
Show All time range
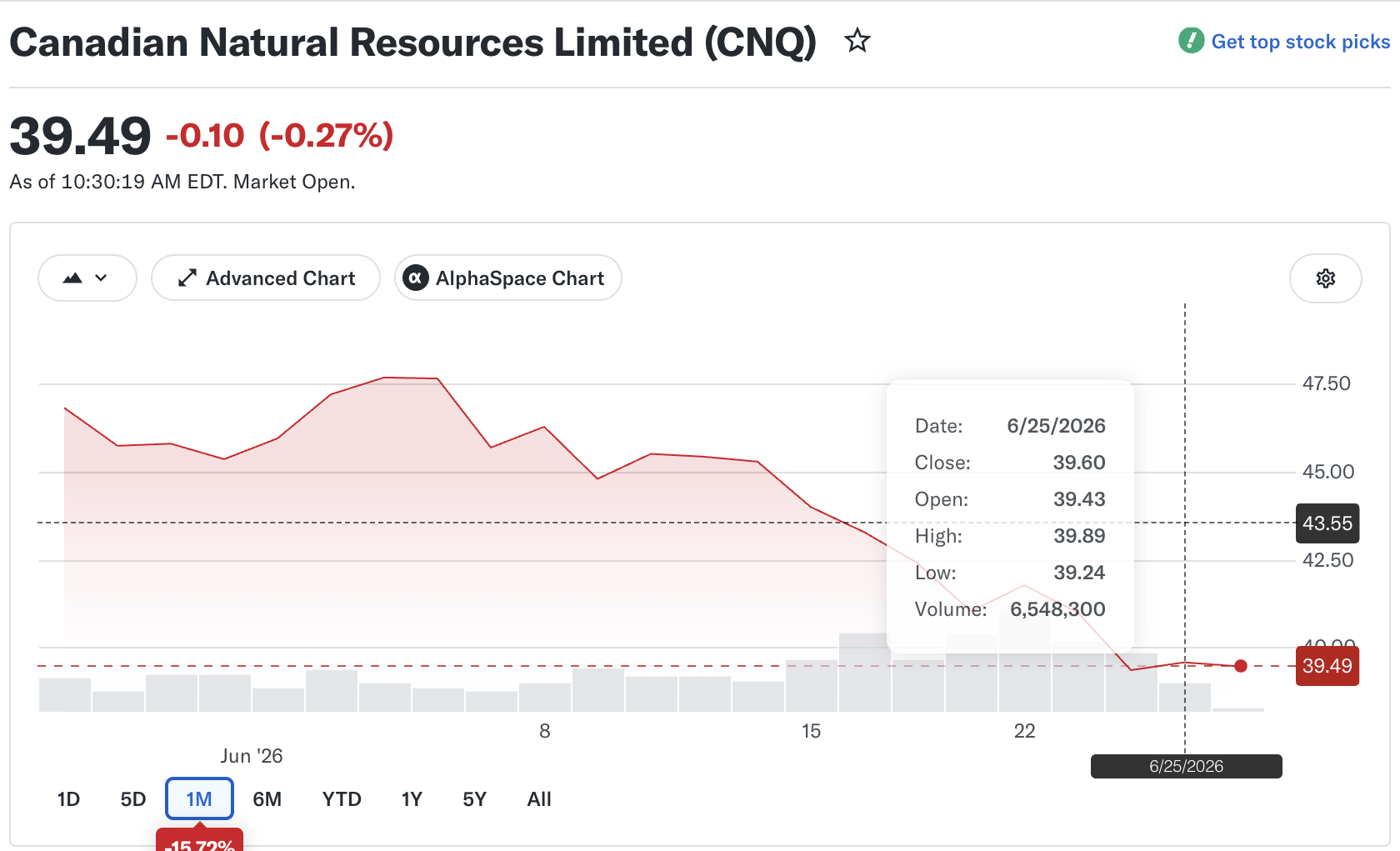tap(539, 799)
